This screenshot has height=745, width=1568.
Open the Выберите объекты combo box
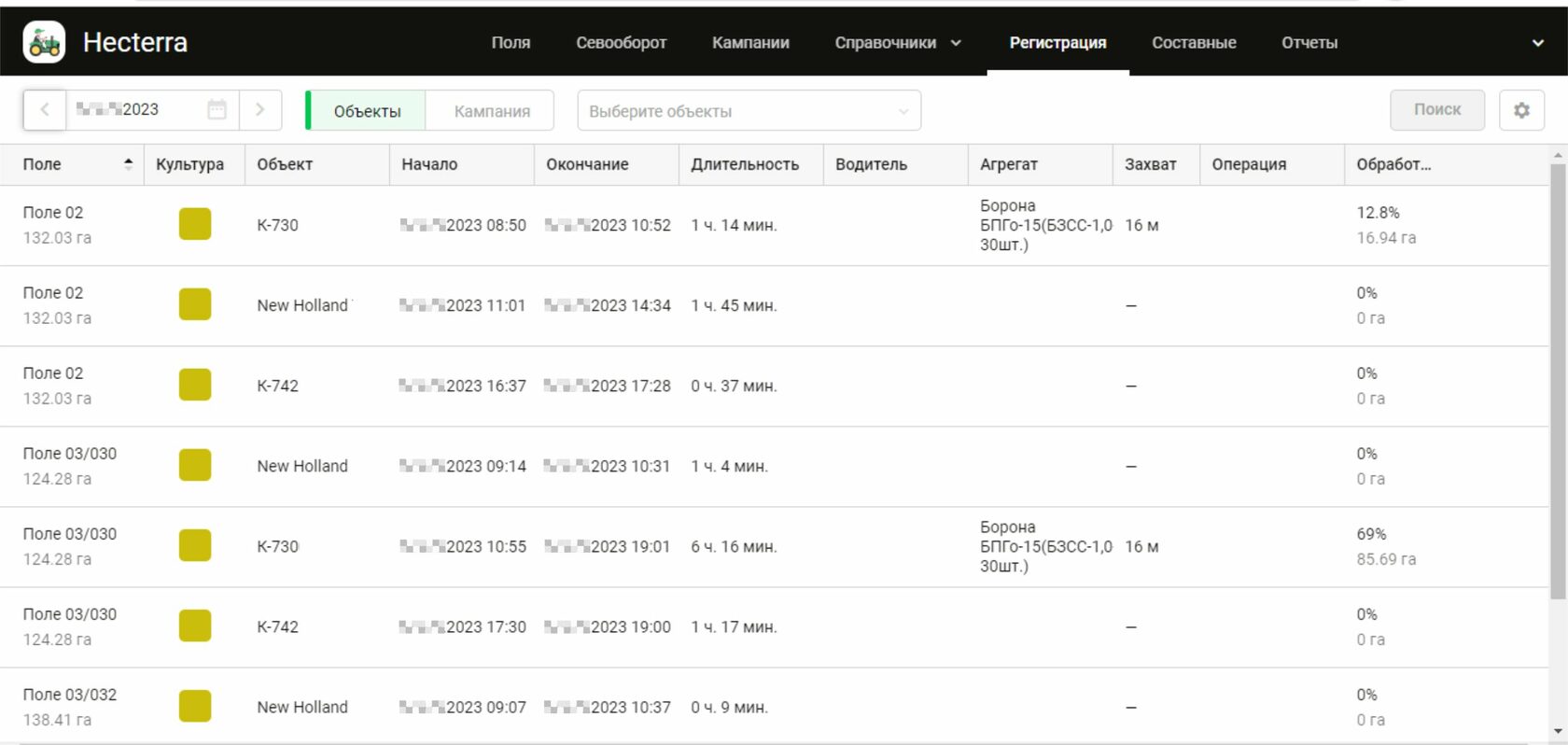pyautogui.click(x=749, y=111)
